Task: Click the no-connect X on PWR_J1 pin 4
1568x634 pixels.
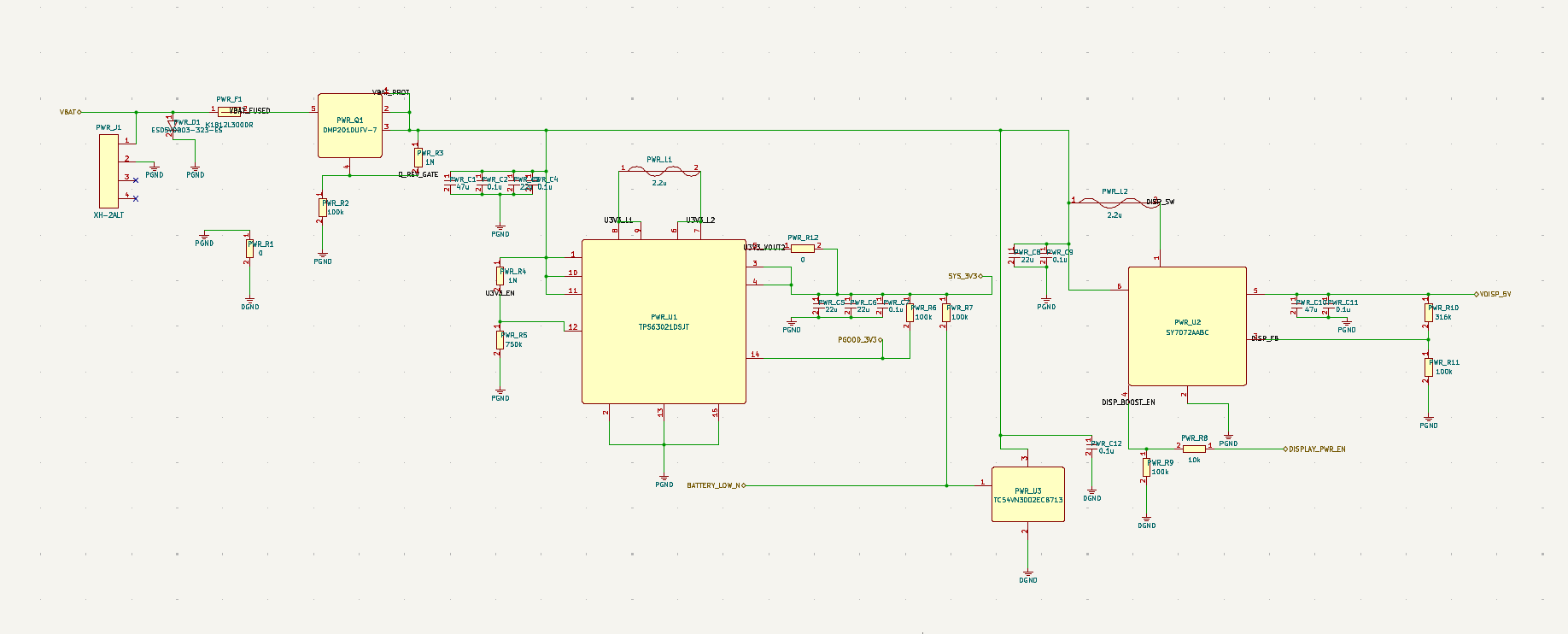Action: click(x=136, y=198)
